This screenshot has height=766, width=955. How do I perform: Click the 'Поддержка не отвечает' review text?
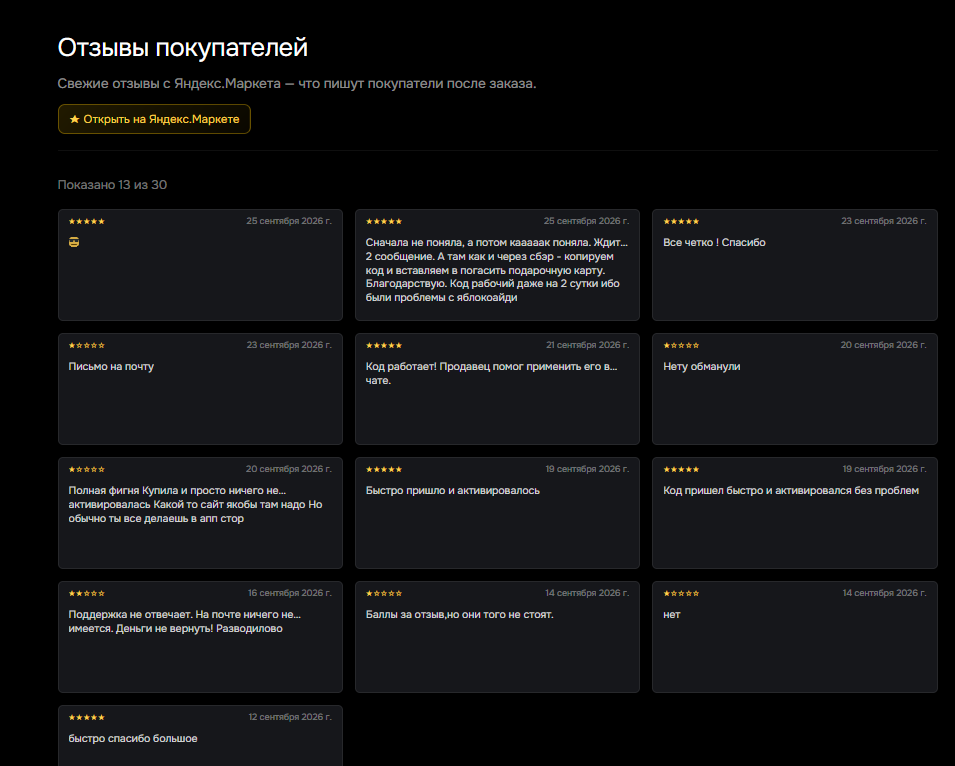point(185,622)
